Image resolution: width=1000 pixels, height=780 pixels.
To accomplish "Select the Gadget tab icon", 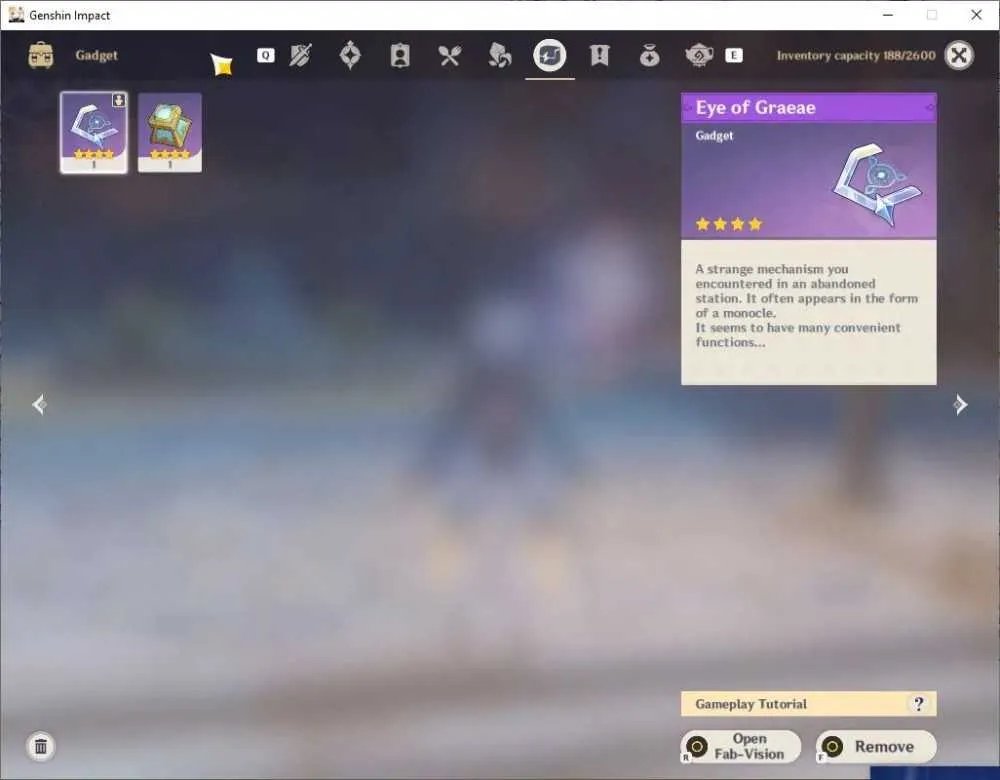I will (550, 55).
